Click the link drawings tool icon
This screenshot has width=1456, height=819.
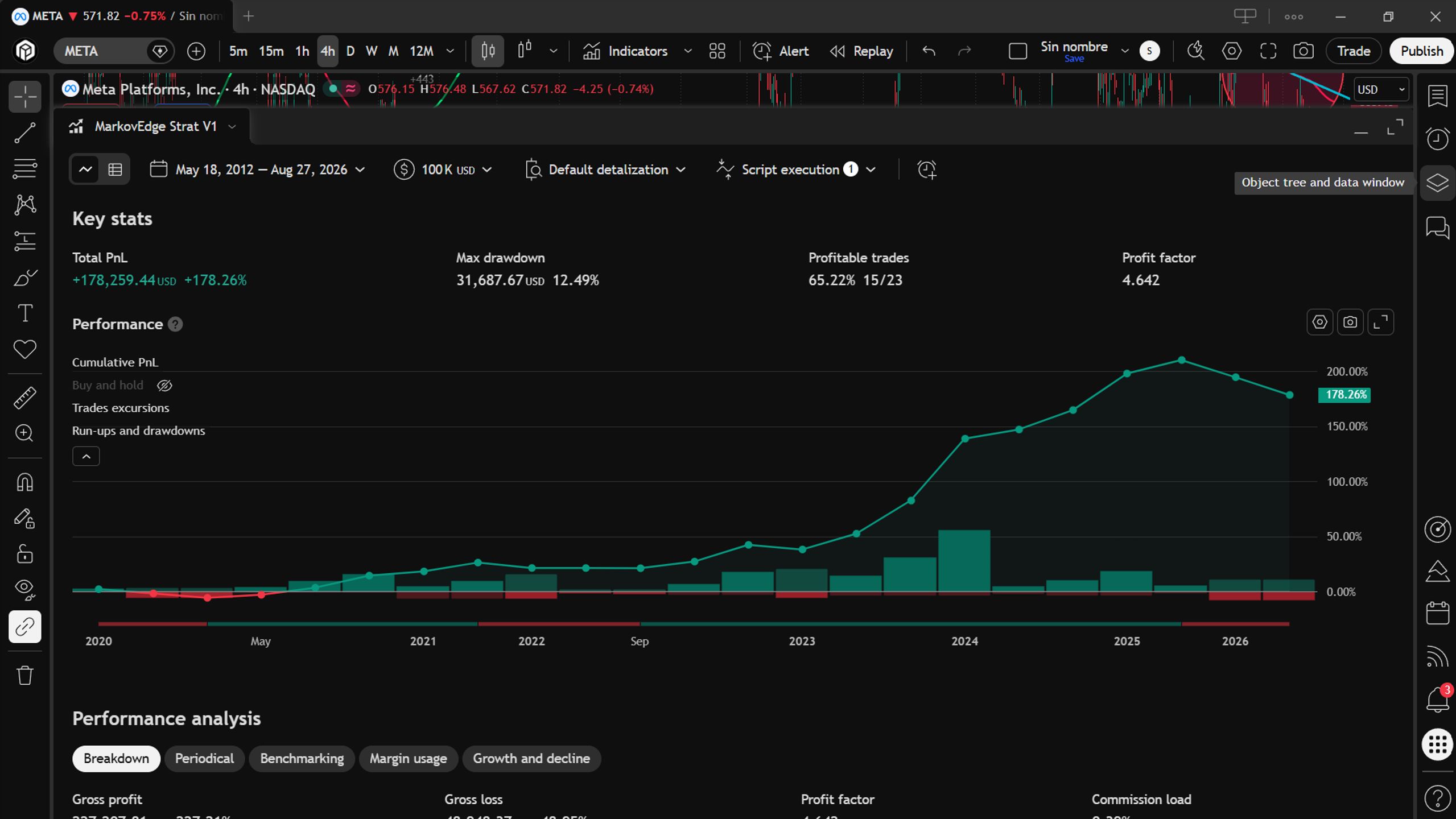pyautogui.click(x=25, y=627)
